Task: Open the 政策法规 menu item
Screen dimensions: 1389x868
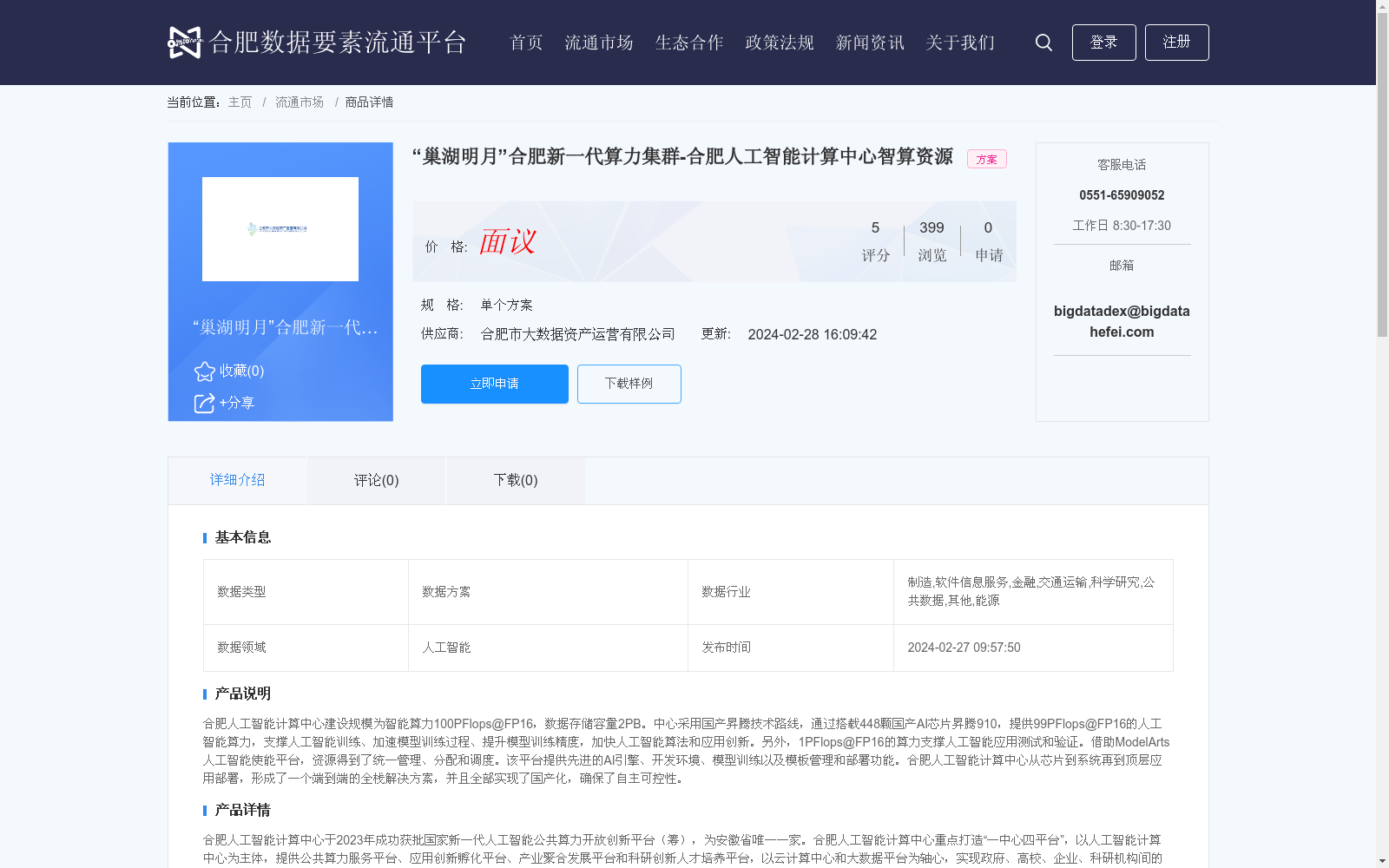Action: coord(780,43)
